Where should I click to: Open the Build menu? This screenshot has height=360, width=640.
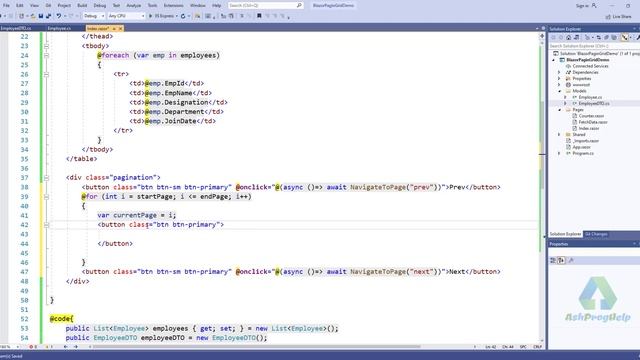[82, 5]
